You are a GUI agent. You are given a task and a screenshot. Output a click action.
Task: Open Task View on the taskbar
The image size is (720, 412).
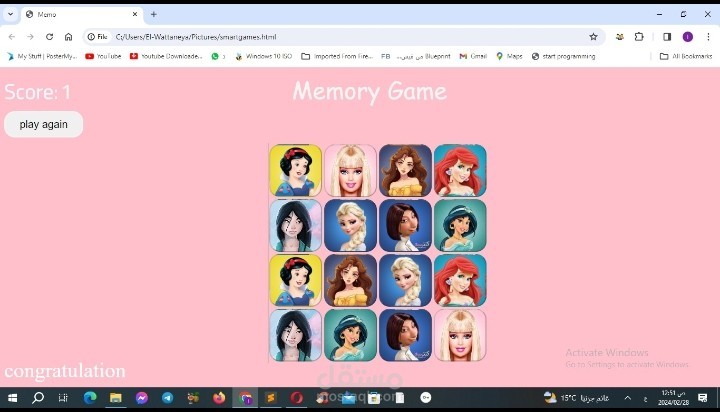tap(63, 398)
